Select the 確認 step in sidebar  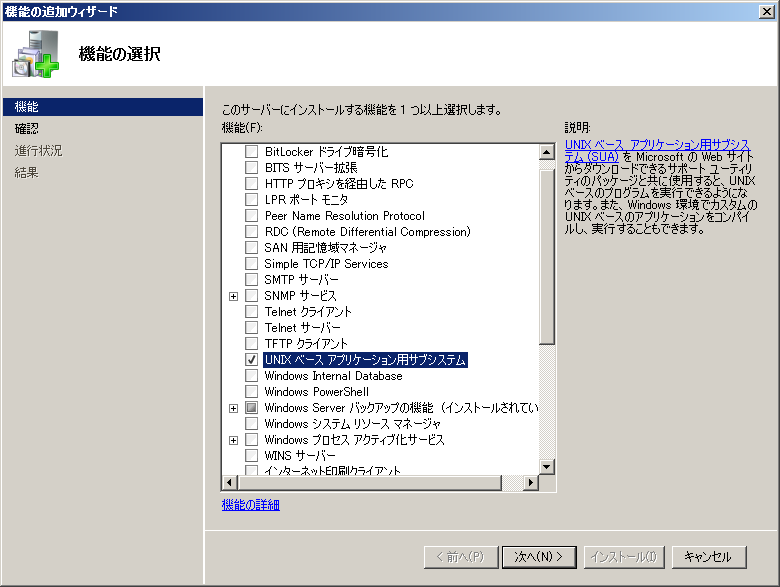coord(28,128)
